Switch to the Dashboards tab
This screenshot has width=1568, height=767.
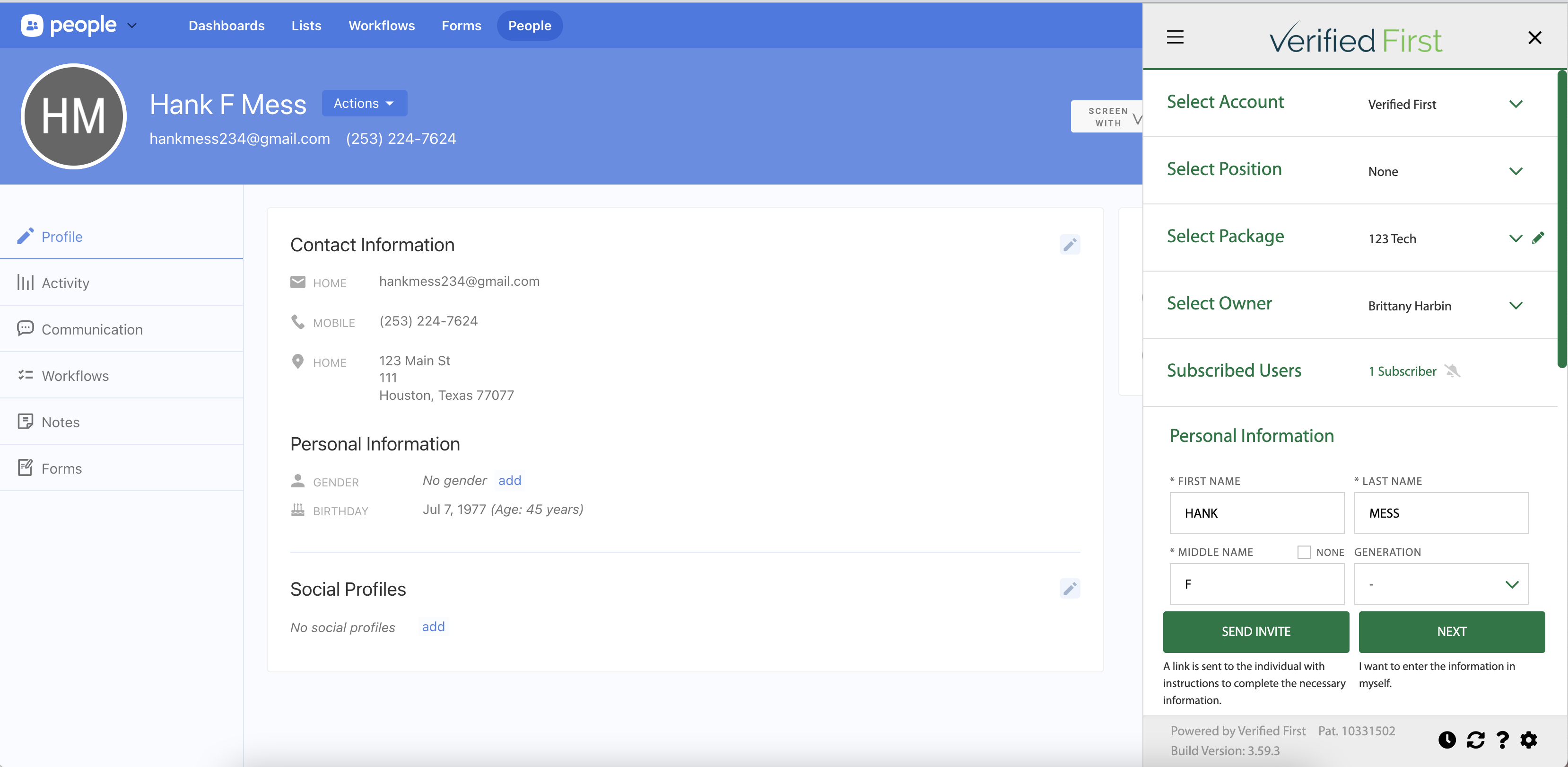pos(226,26)
